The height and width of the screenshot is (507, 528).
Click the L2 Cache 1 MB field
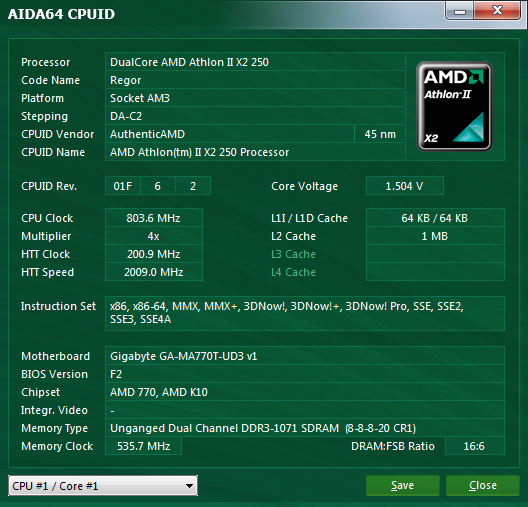click(x=435, y=236)
